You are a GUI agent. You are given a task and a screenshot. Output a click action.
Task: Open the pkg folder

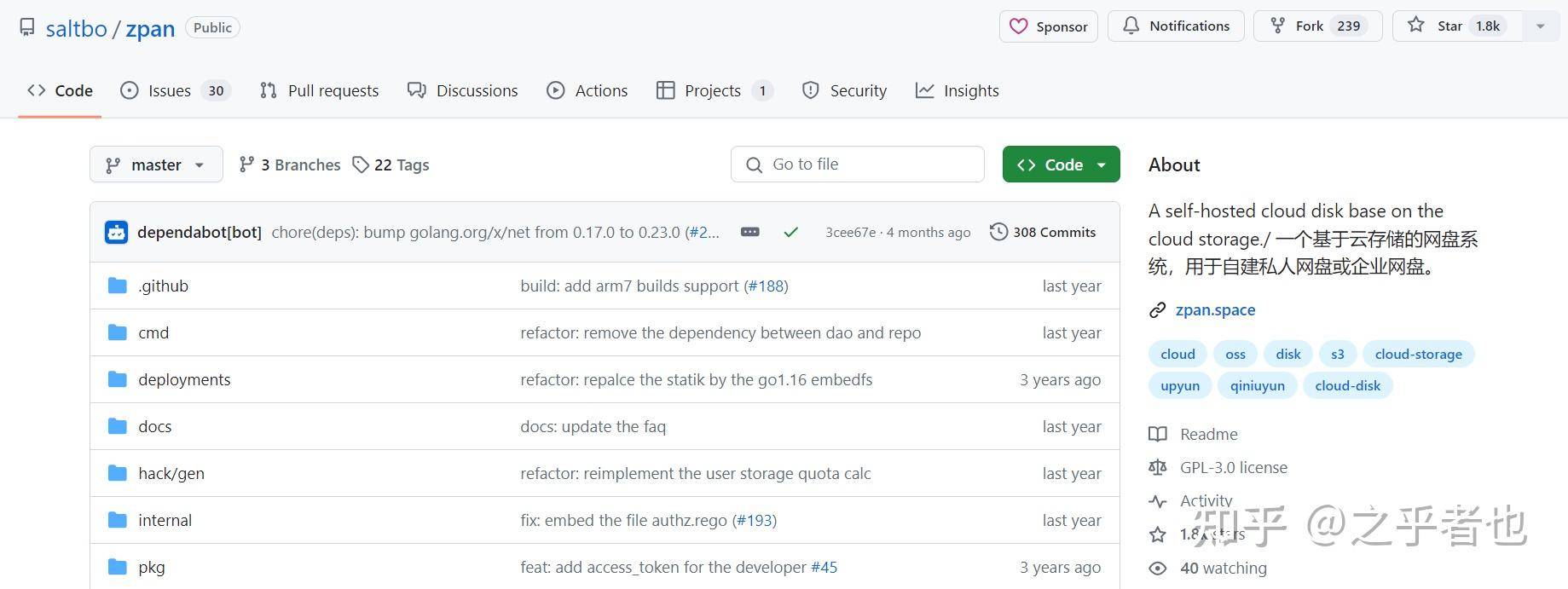click(152, 567)
